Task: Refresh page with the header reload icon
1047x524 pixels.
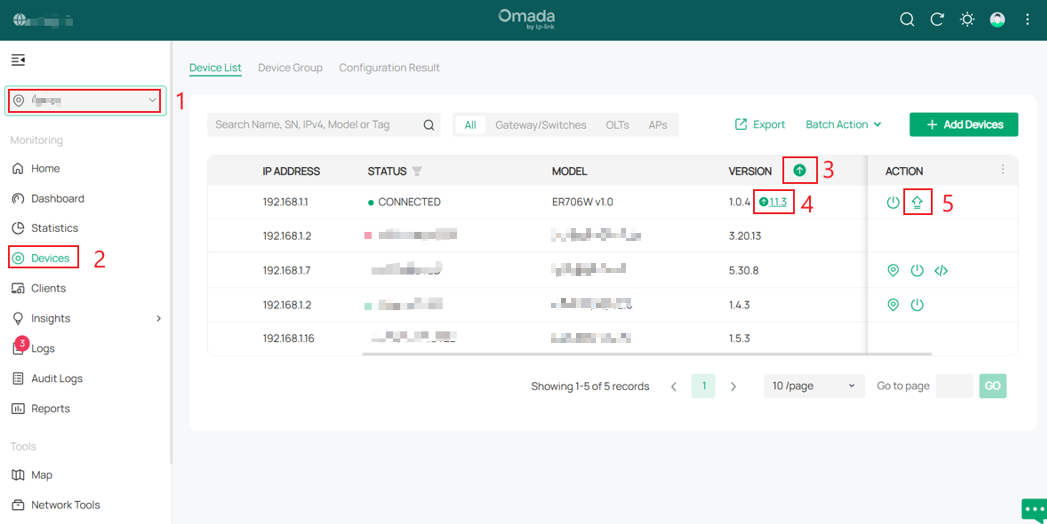Action: (x=937, y=20)
